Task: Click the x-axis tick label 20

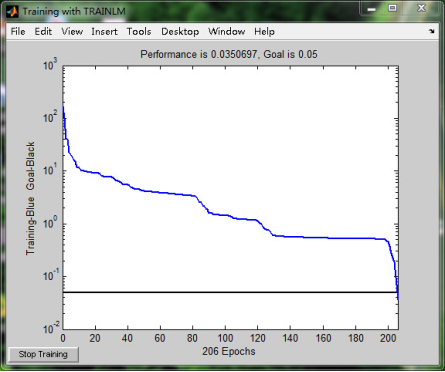Action: pos(95,338)
